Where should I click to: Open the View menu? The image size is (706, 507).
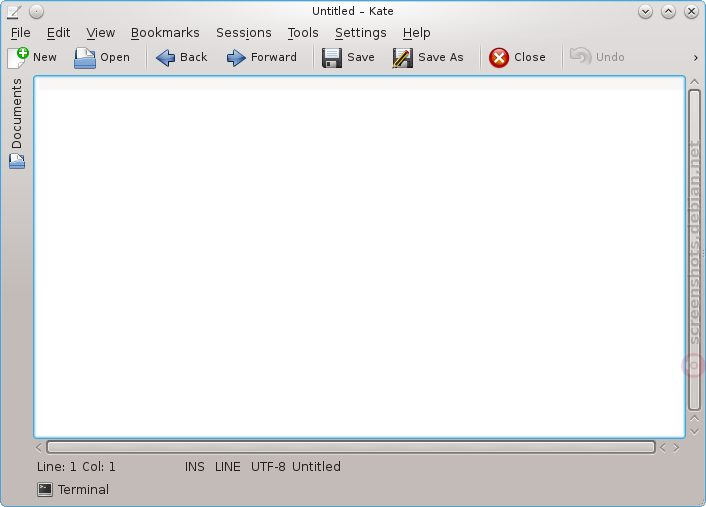[x=101, y=33]
